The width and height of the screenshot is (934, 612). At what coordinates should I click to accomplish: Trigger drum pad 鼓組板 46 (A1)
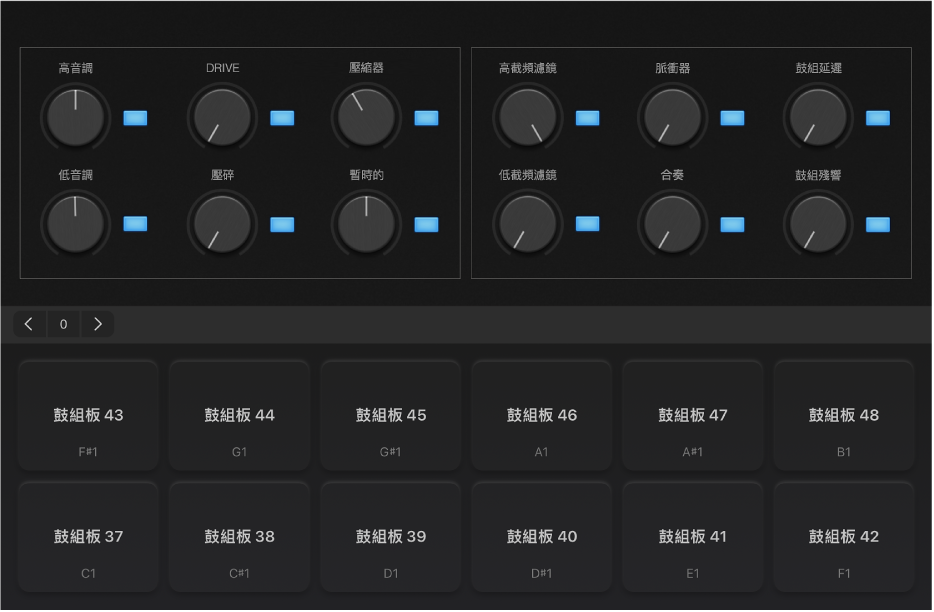pyautogui.click(x=541, y=415)
